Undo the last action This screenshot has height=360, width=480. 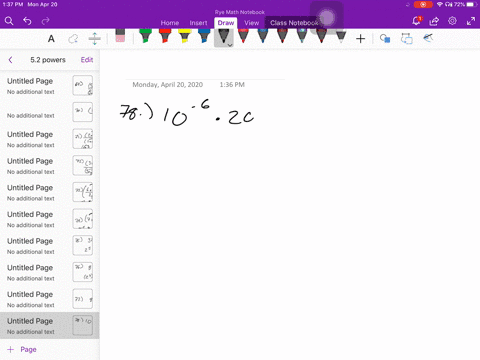(27, 21)
